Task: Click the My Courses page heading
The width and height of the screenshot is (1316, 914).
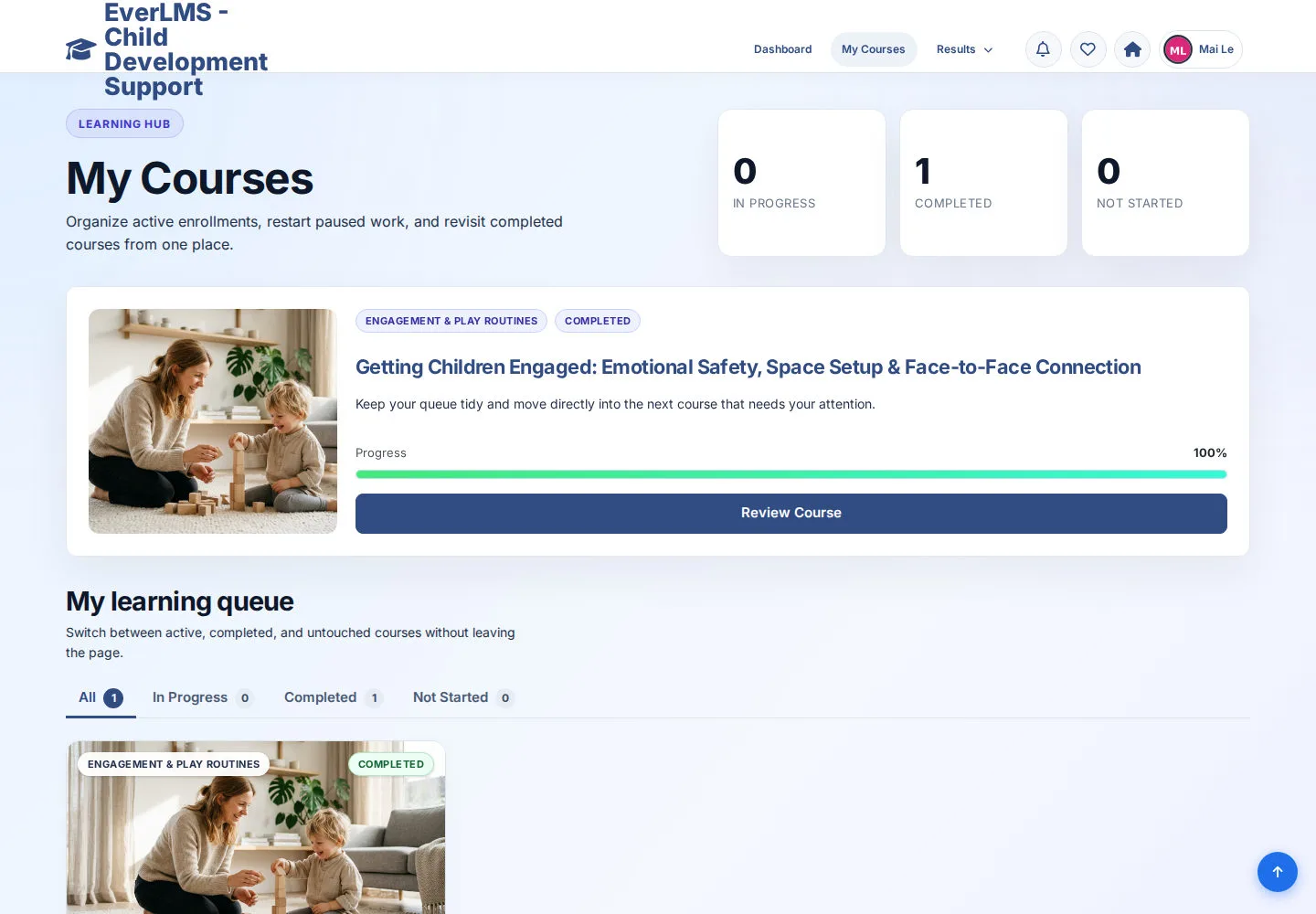Action: [x=189, y=178]
